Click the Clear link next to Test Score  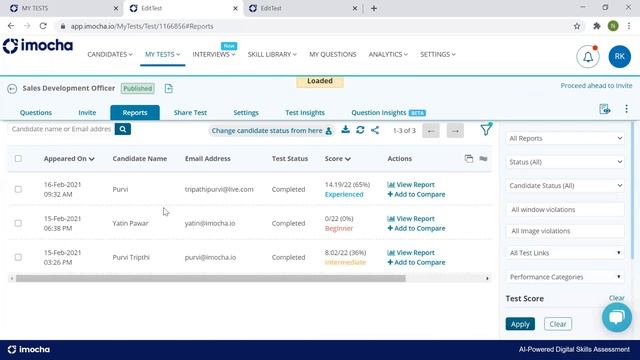[x=616, y=298]
